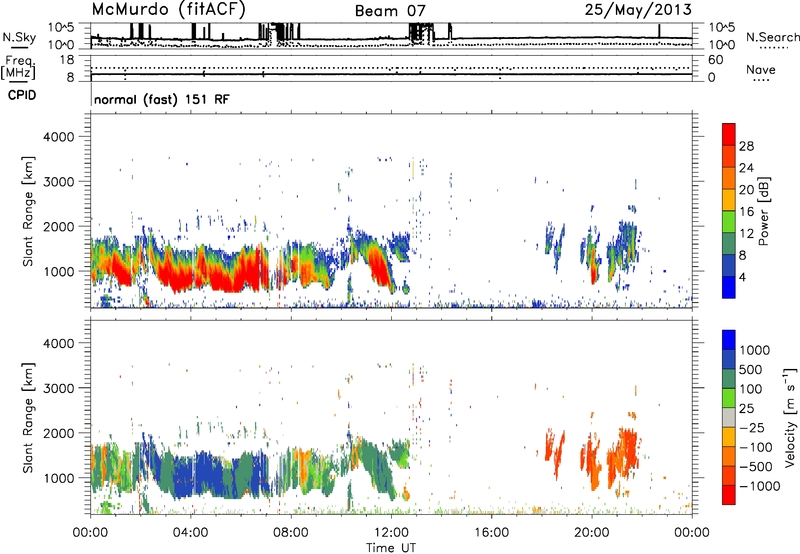The width and height of the screenshot is (800, 554).
Task: Click the 'Time UT' axis label
Action: [391, 548]
